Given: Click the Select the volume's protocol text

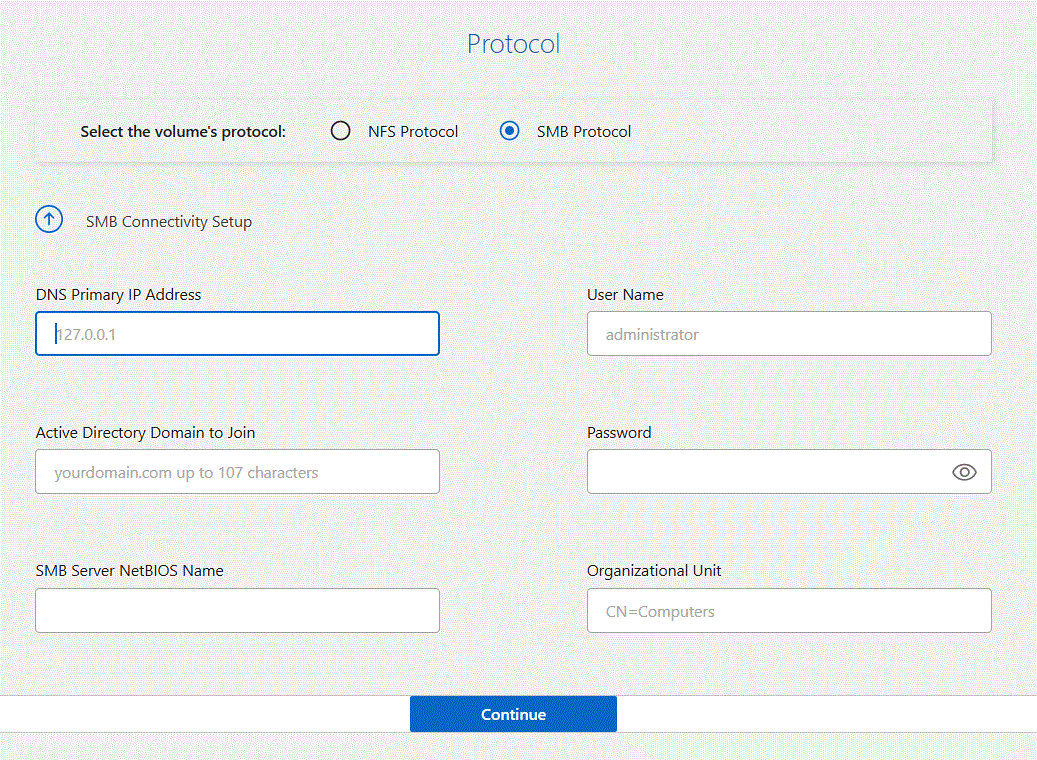Looking at the screenshot, I should tap(183, 130).
